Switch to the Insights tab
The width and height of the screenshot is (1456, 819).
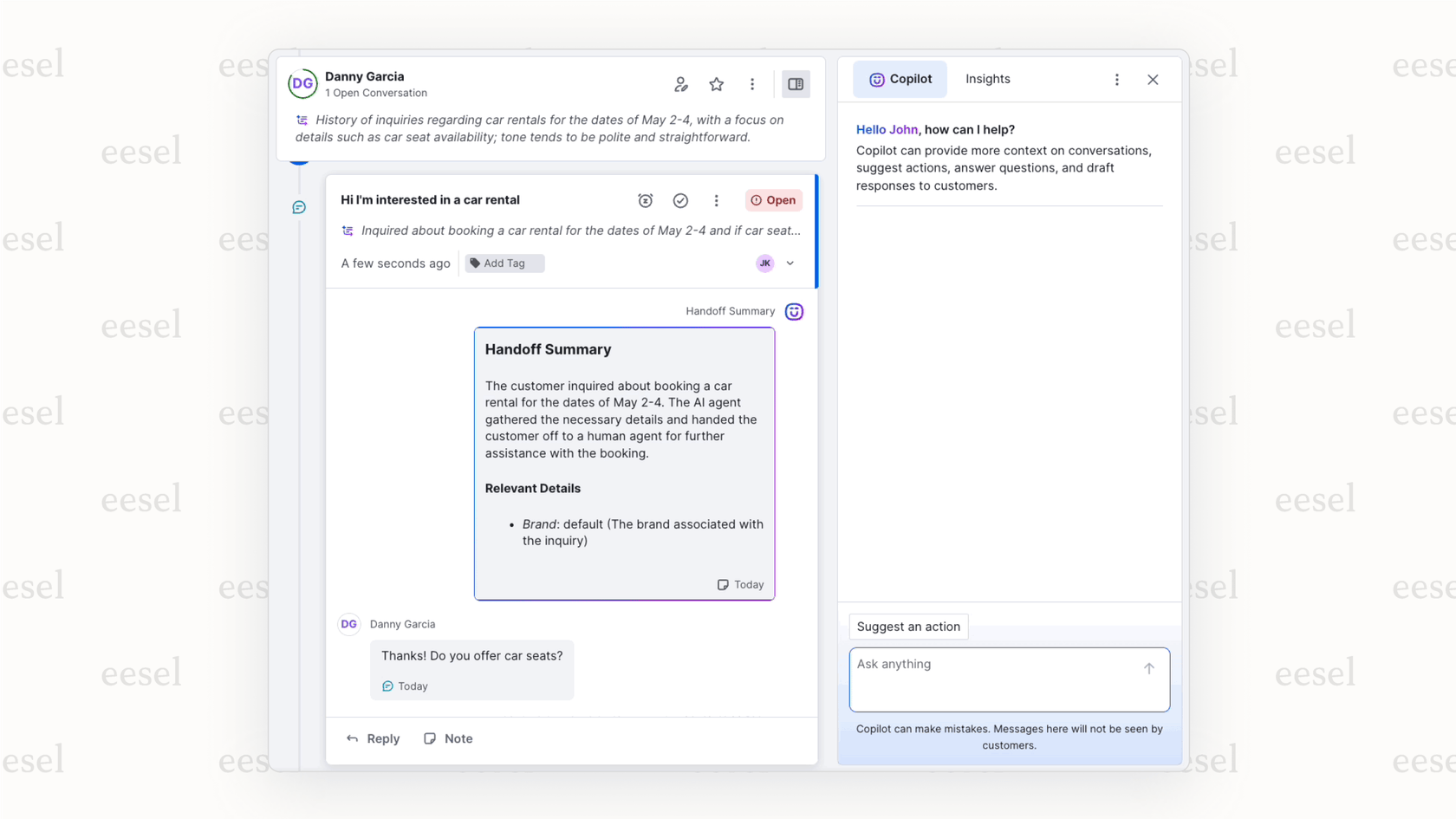(x=987, y=79)
